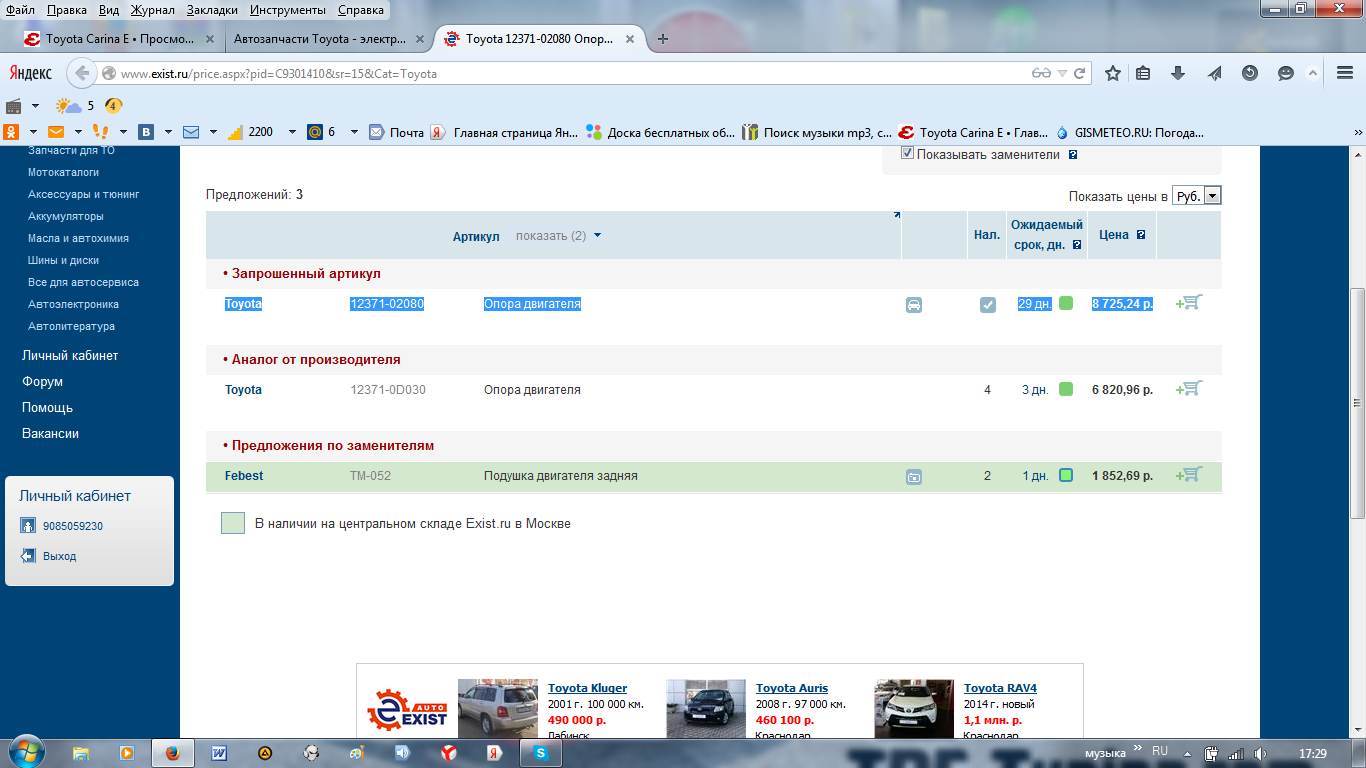This screenshot has height=768, width=1366.
Task: Click the availability checkmark for 12371-02080
Action: click(987, 305)
